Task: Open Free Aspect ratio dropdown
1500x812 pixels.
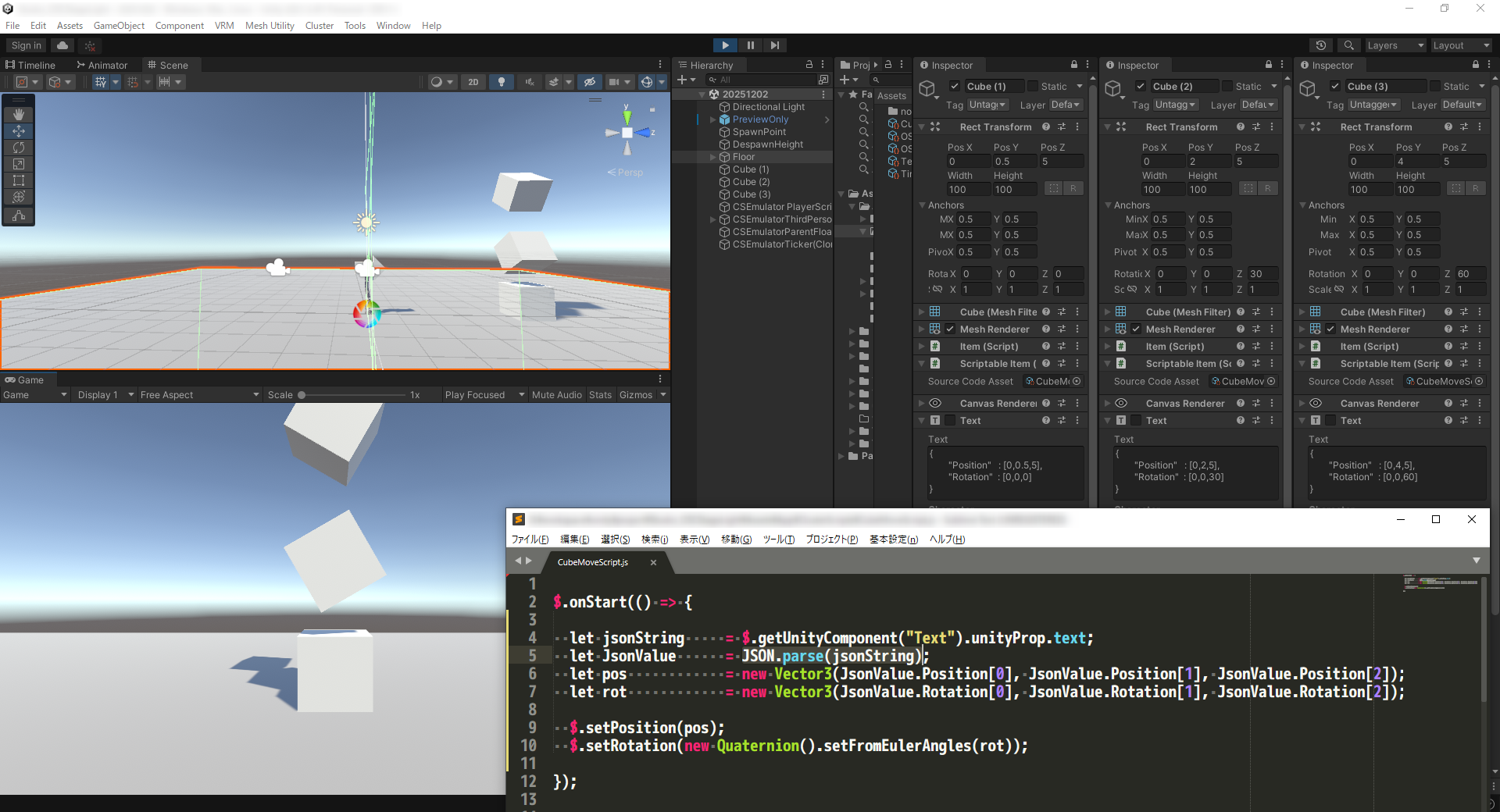Action: (x=199, y=395)
